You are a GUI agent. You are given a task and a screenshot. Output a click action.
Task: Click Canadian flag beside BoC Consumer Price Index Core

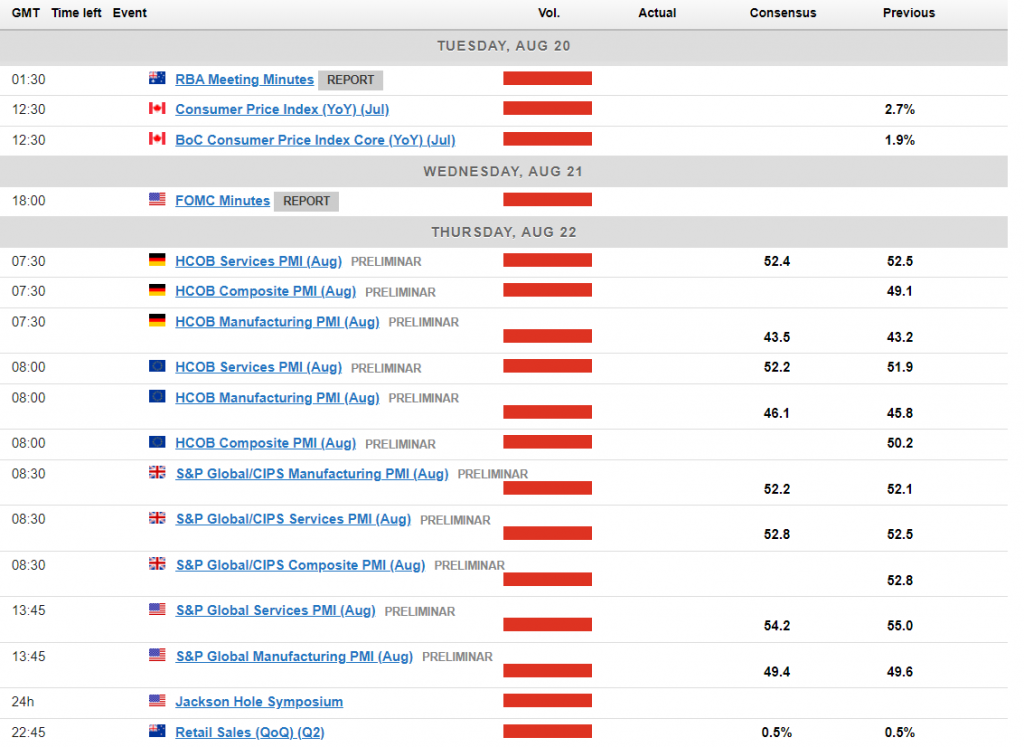pos(157,139)
